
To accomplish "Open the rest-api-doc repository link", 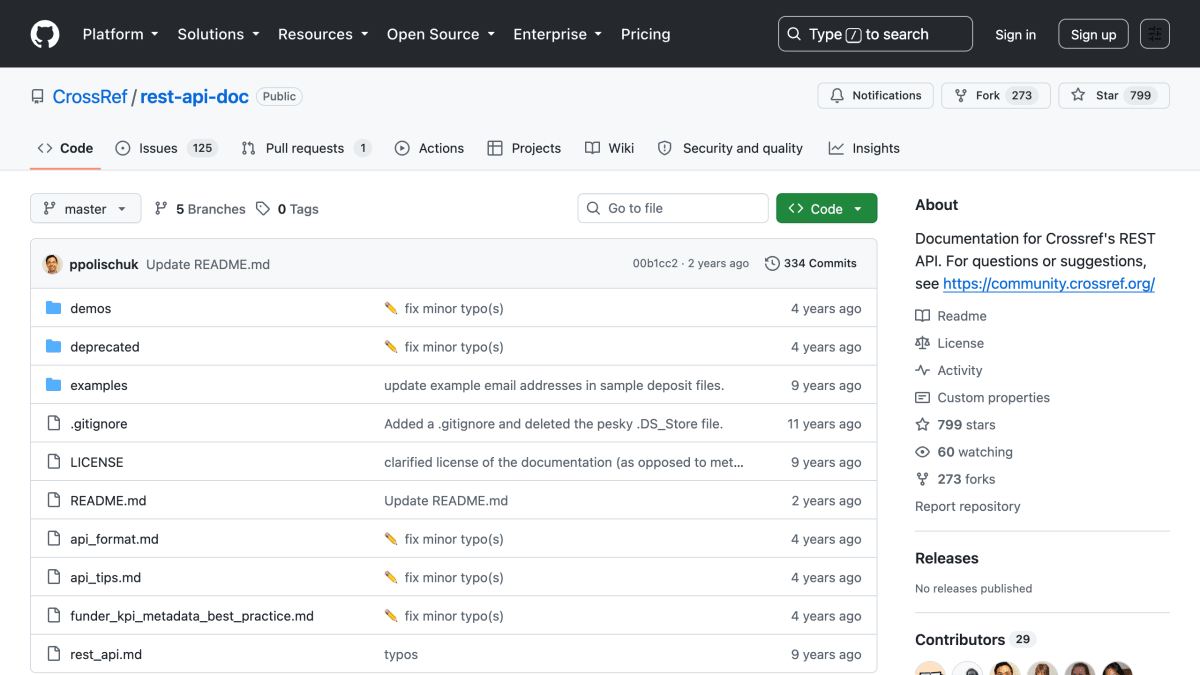I will [x=194, y=97].
